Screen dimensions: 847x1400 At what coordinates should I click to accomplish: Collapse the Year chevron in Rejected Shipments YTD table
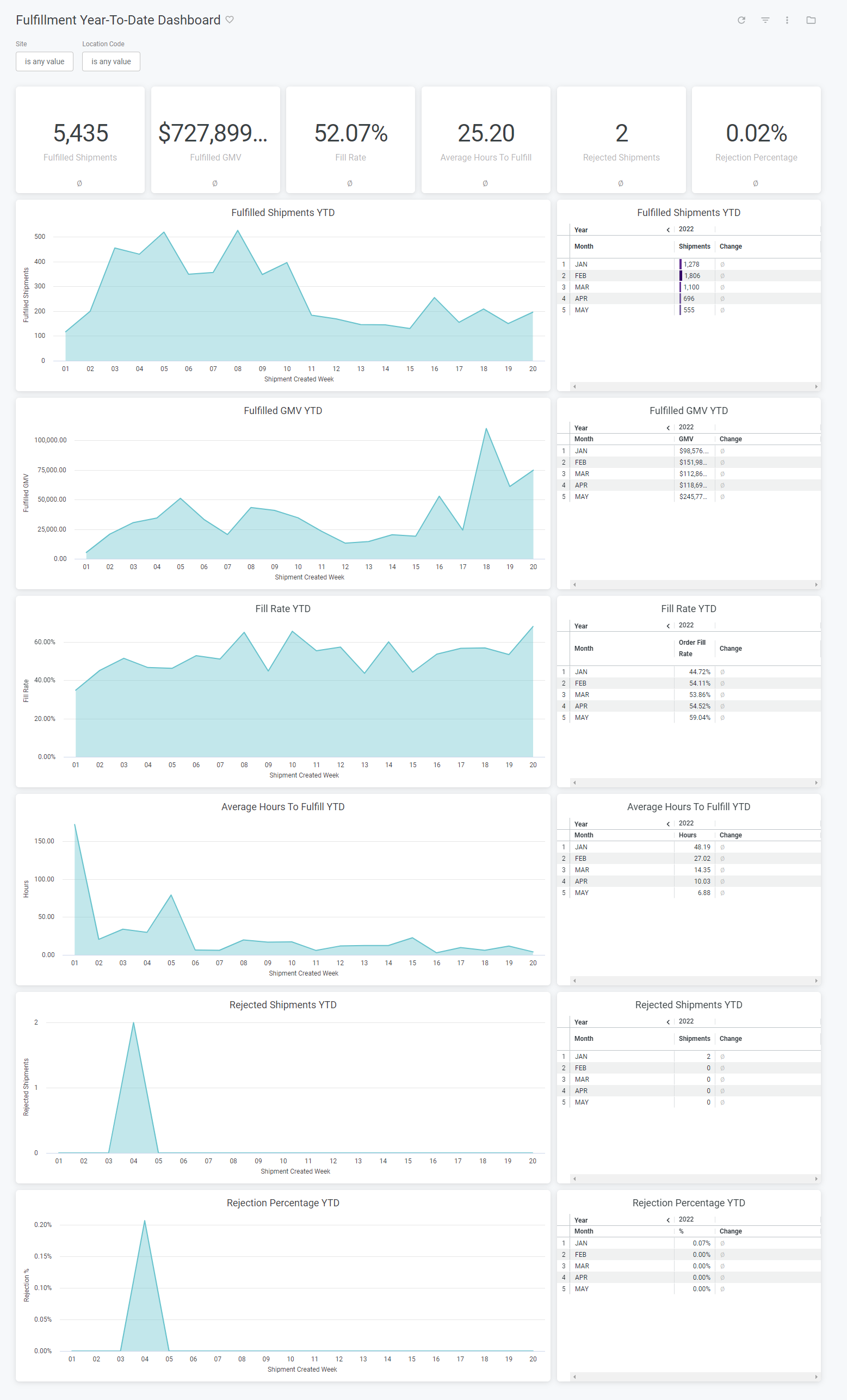click(x=668, y=1022)
